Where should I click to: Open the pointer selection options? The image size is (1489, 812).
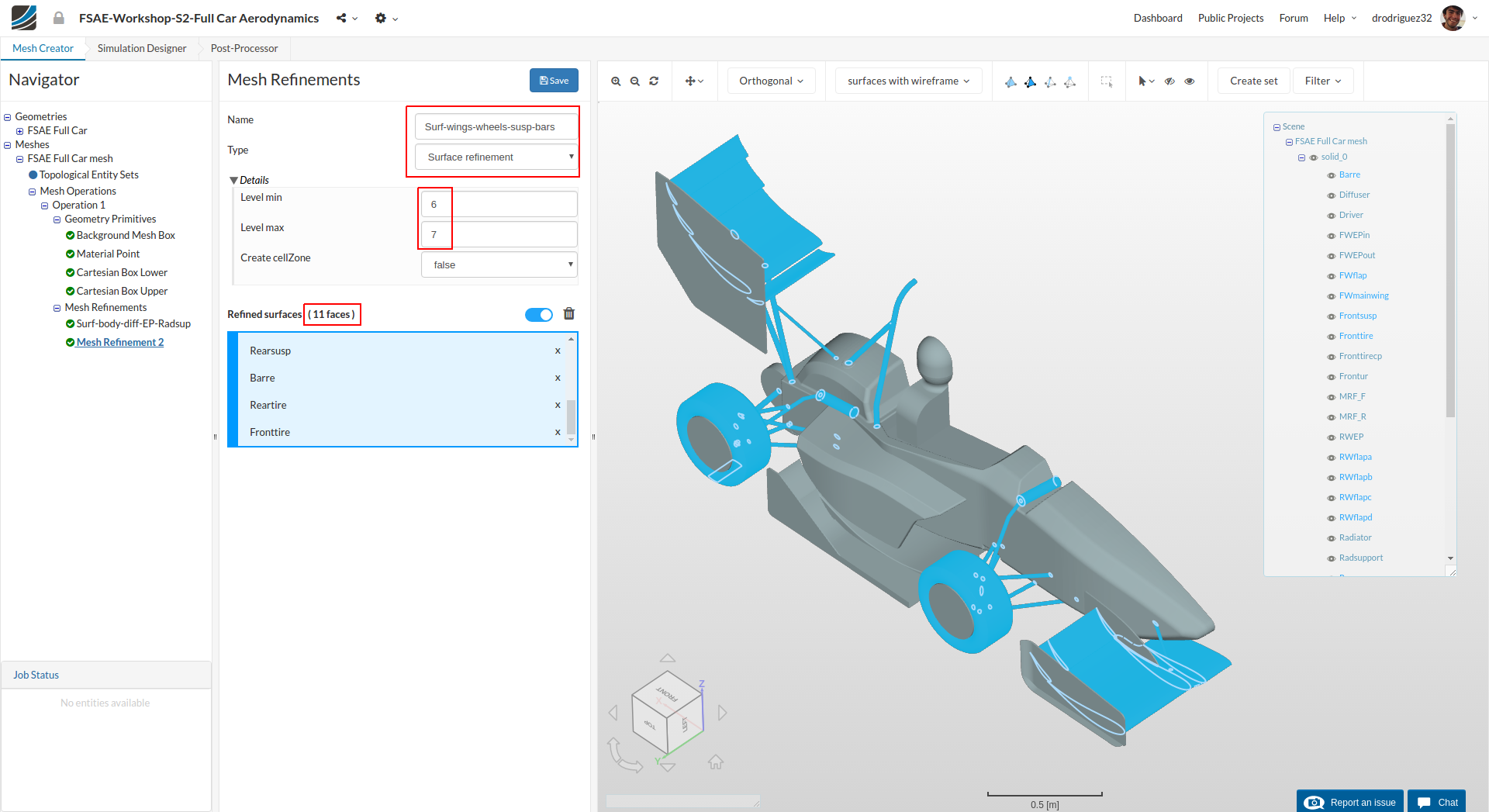(1146, 81)
